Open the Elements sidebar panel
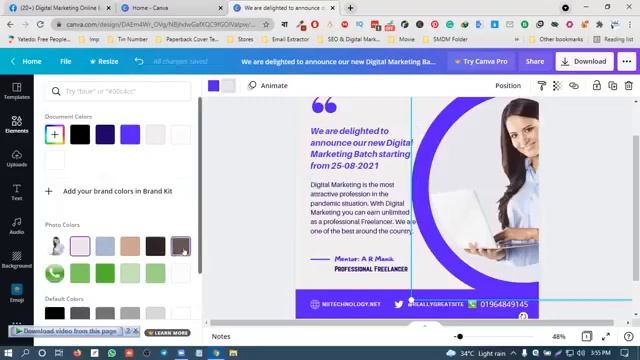The width and height of the screenshot is (640, 360). pyautogui.click(x=17, y=124)
